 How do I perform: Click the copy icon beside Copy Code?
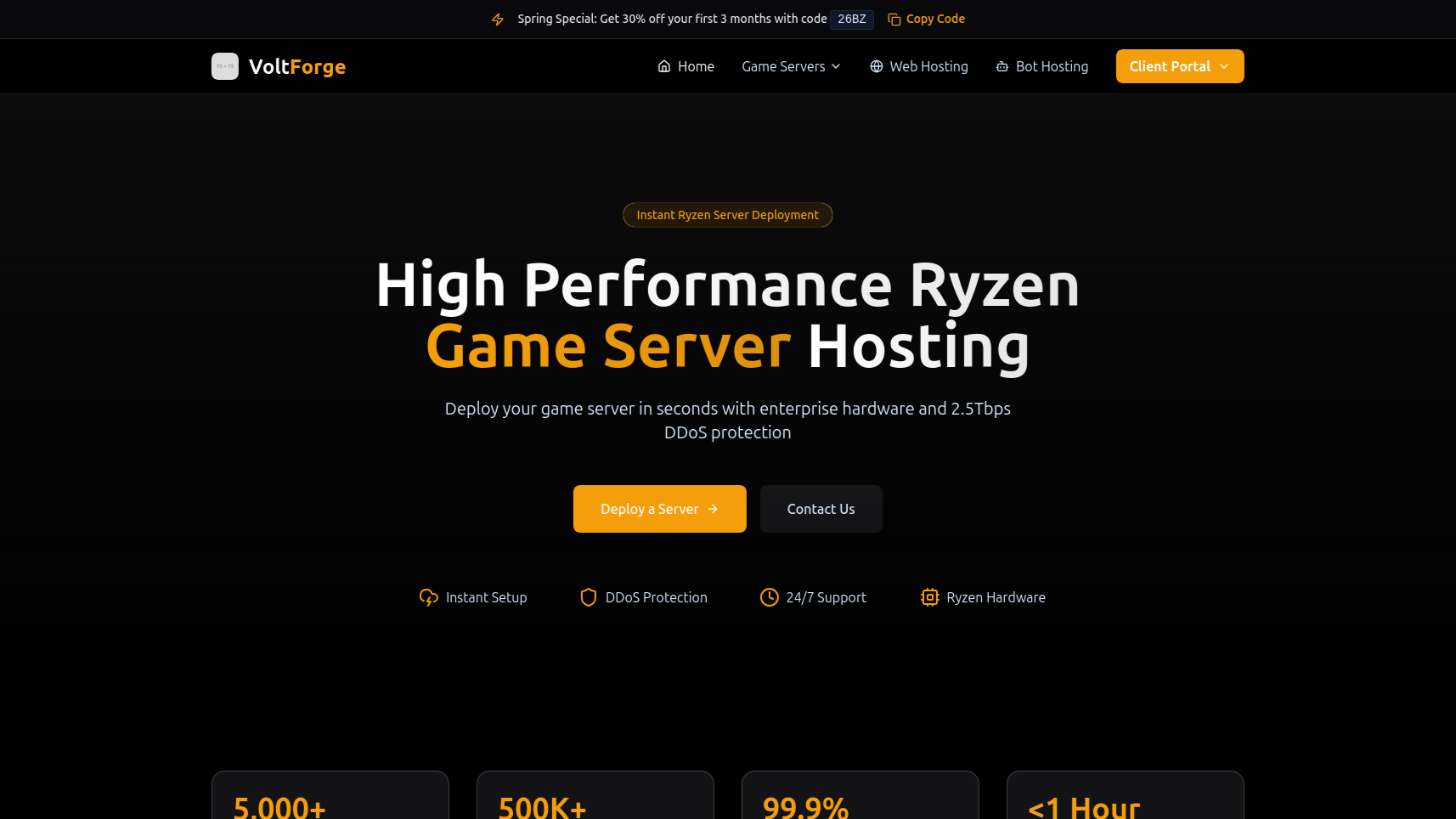coord(894,20)
